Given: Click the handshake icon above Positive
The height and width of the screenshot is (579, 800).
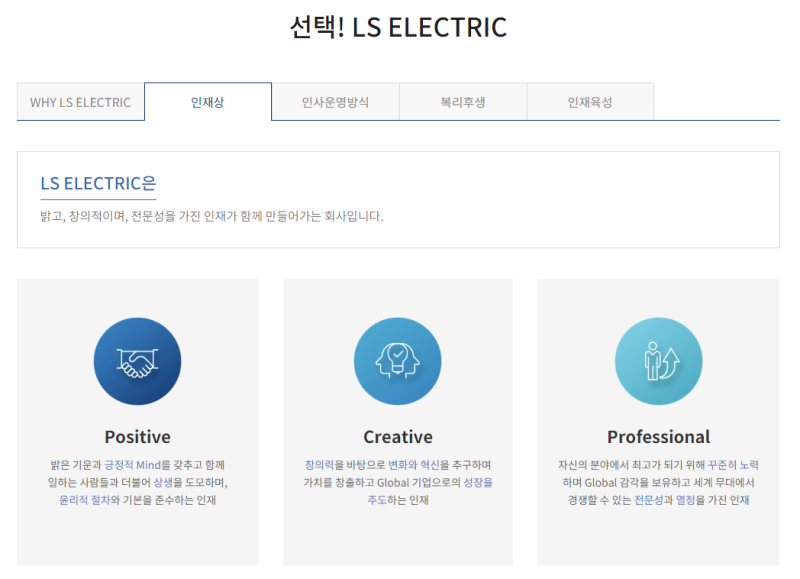Looking at the screenshot, I should click(137, 362).
